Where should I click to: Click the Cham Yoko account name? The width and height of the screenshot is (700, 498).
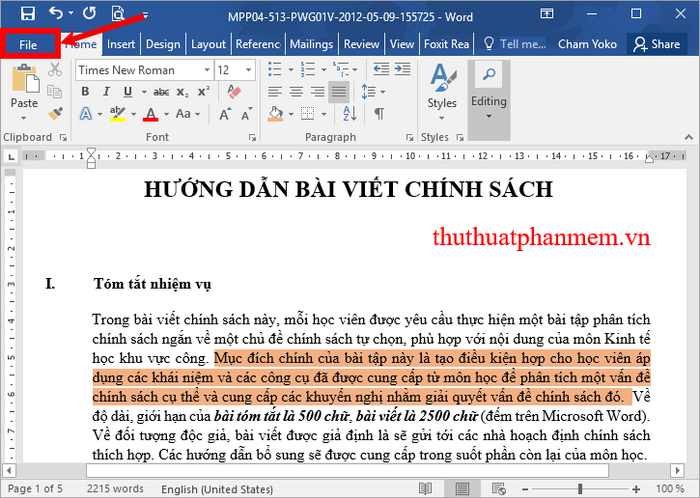587,44
